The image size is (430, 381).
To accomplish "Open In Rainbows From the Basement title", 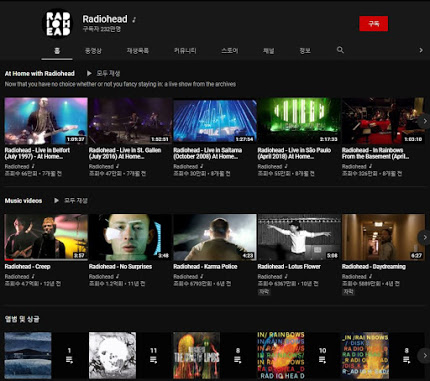I will click(375, 153).
